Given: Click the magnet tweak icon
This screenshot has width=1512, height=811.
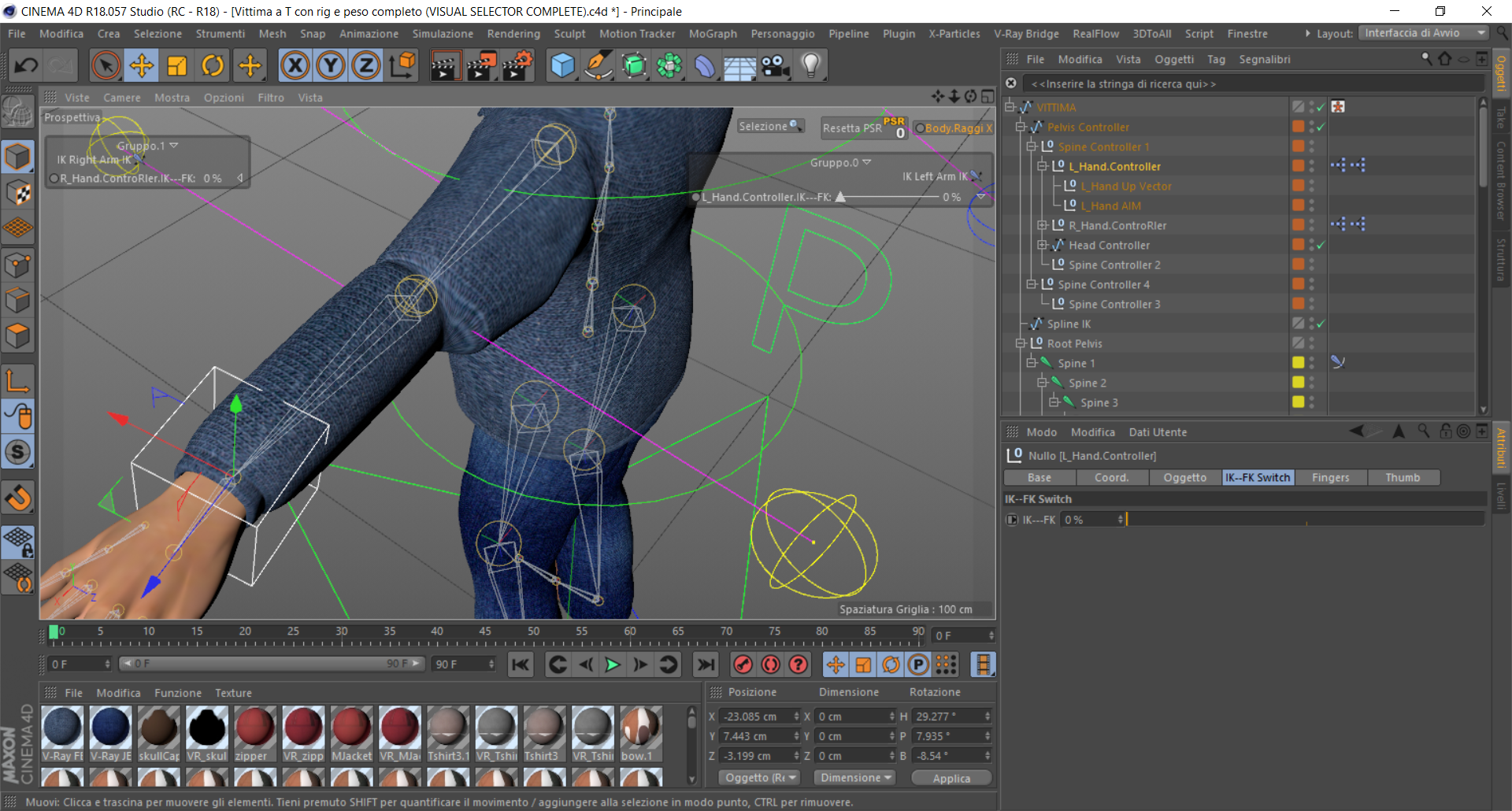Looking at the screenshot, I should (x=18, y=498).
